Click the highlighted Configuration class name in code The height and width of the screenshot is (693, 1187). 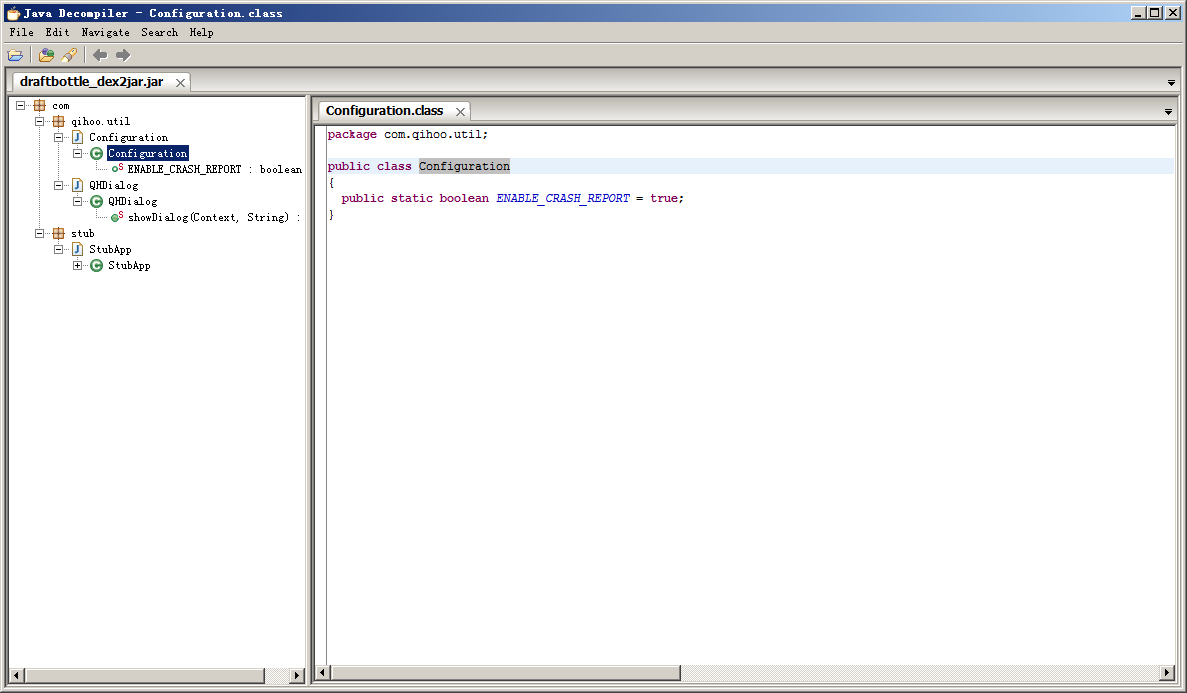464,166
